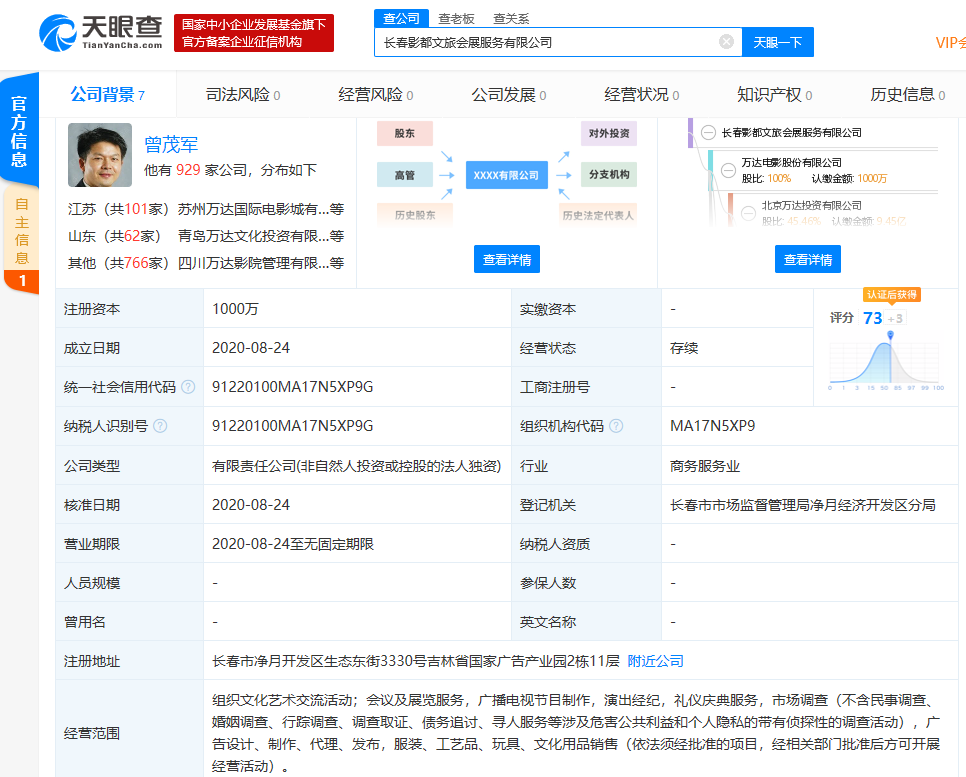966x777 pixels.
Task: Collapse the 北京万达投资有限公司 tree node
Action: point(749,213)
